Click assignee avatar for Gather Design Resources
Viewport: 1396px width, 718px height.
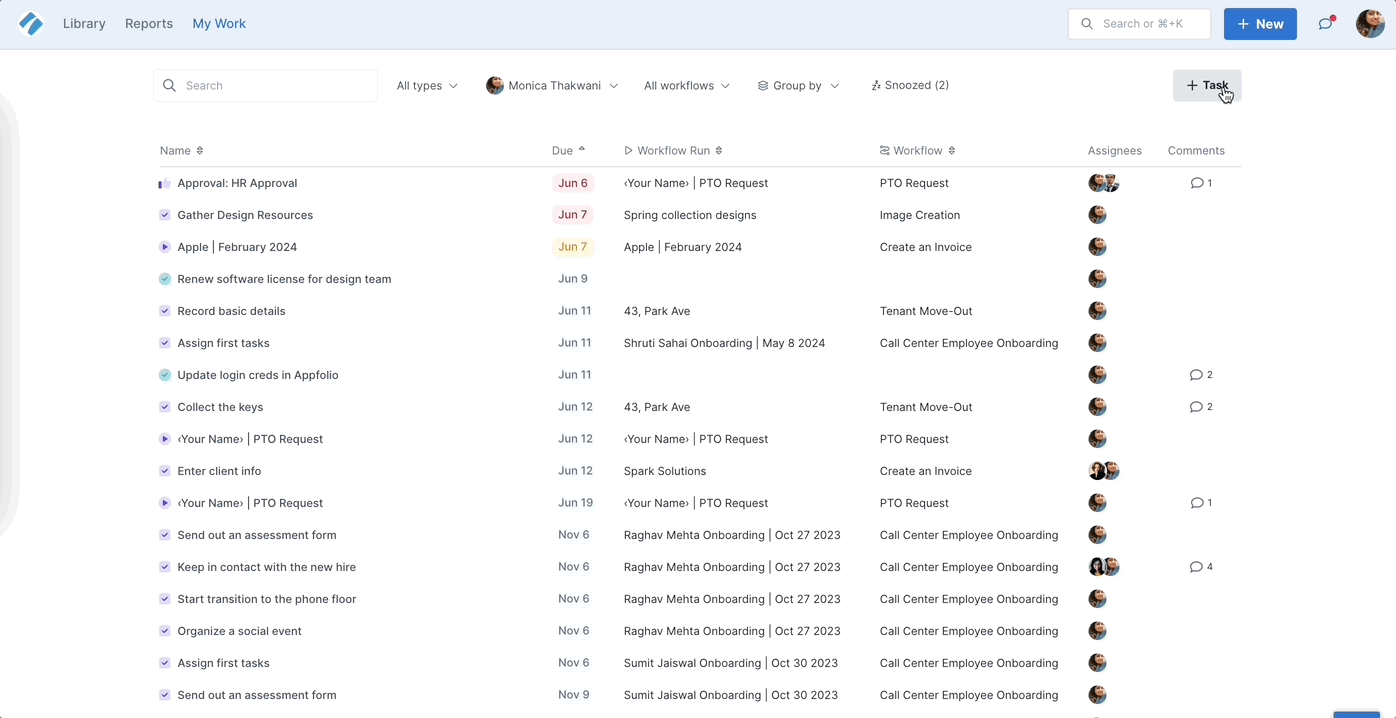point(1097,215)
